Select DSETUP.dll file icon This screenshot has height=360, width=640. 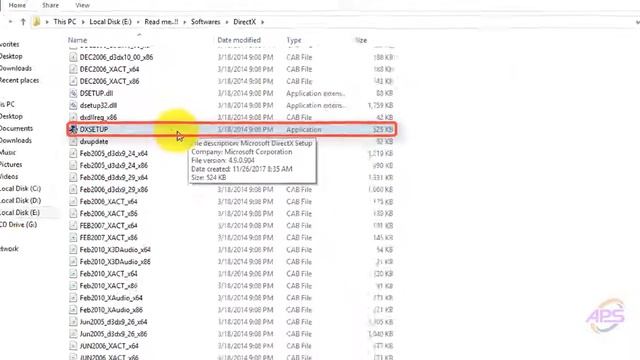click(73, 93)
